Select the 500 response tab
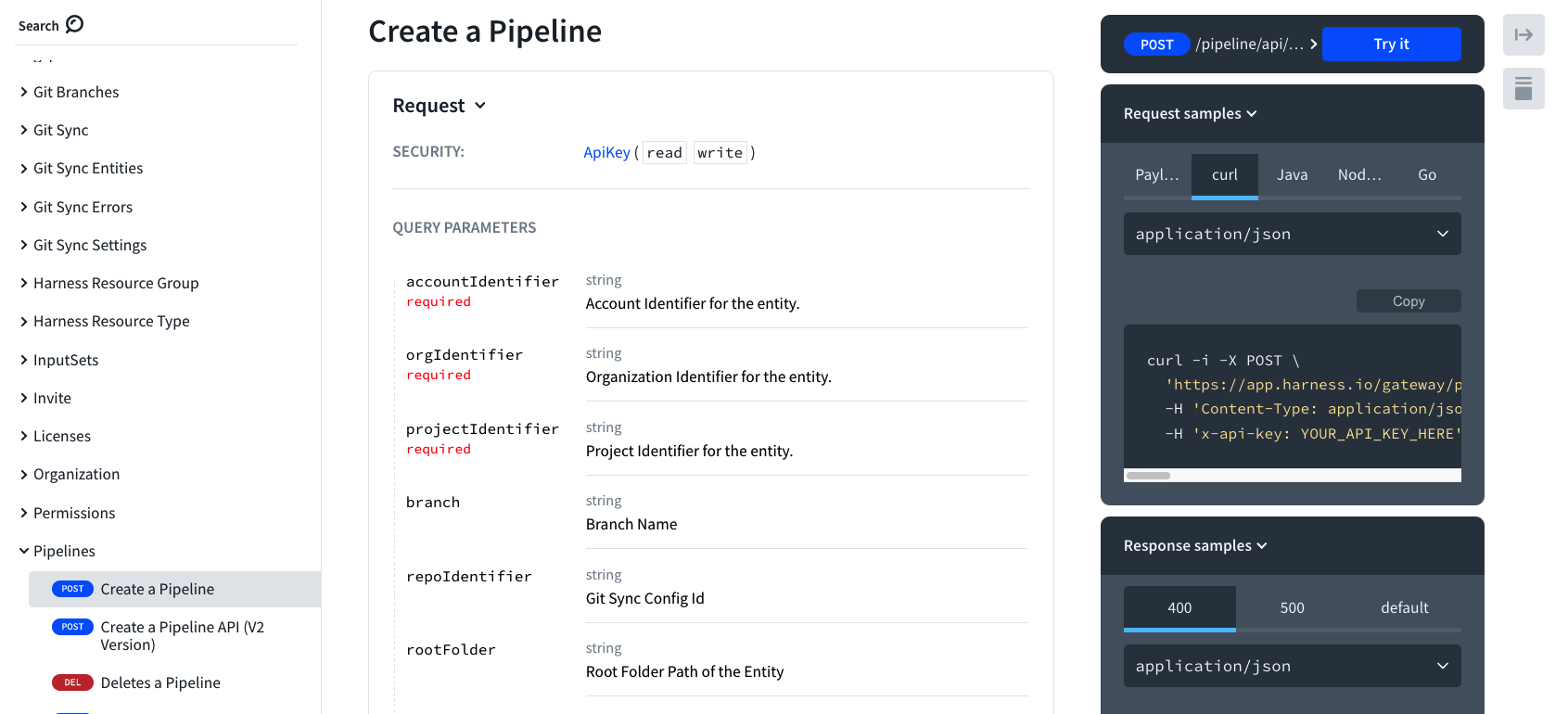The width and height of the screenshot is (1568, 714). pos(1292,608)
